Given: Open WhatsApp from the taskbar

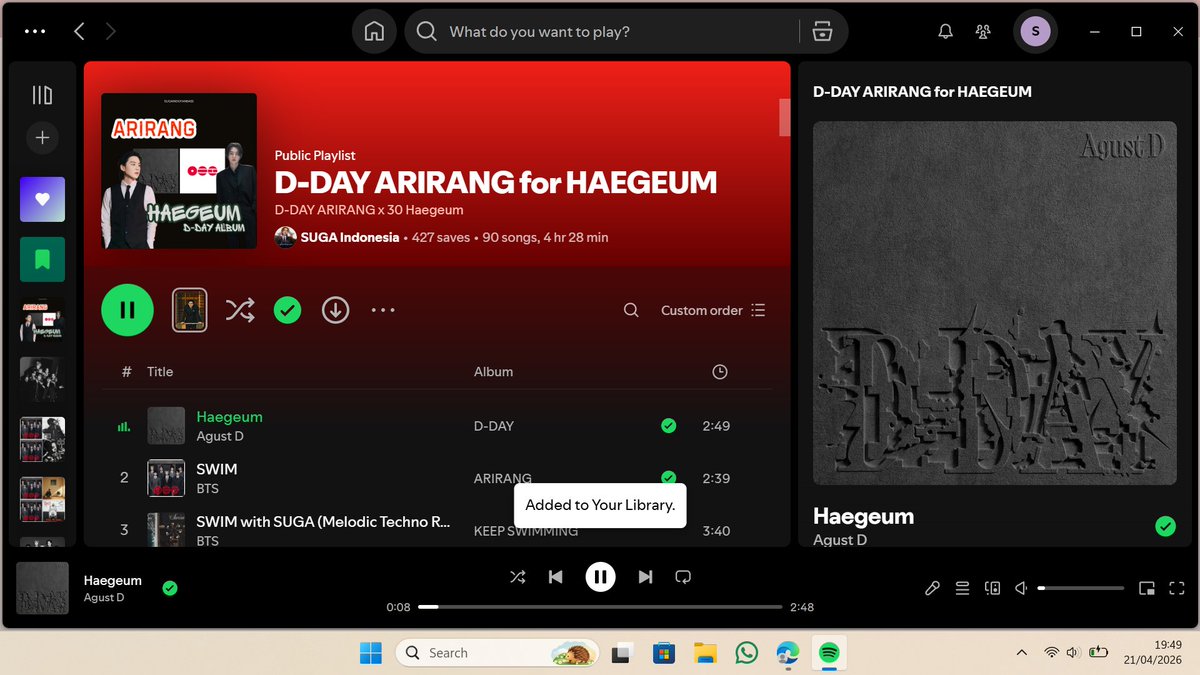Looking at the screenshot, I should coord(746,653).
